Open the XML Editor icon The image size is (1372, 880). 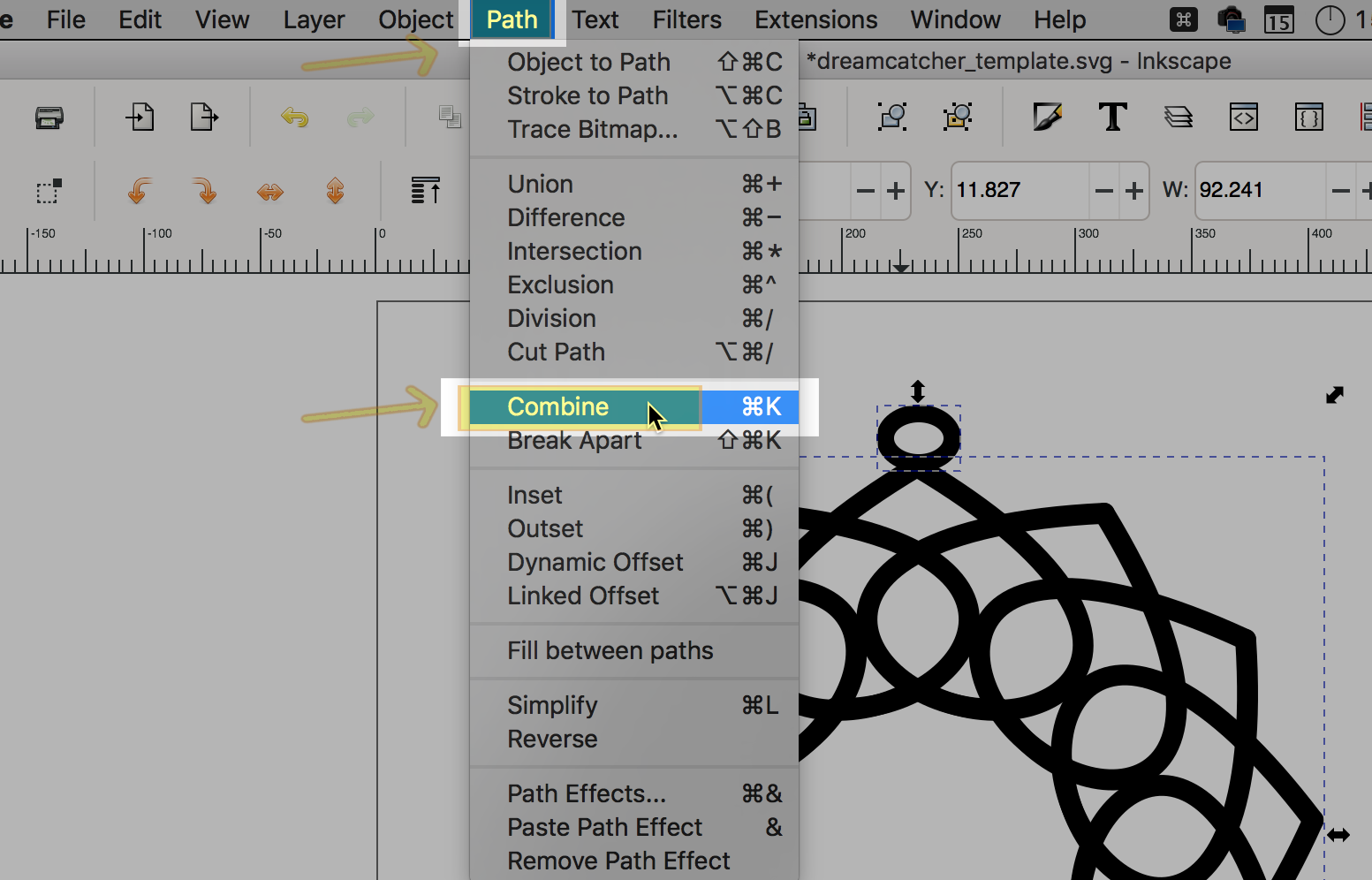tap(1244, 117)
